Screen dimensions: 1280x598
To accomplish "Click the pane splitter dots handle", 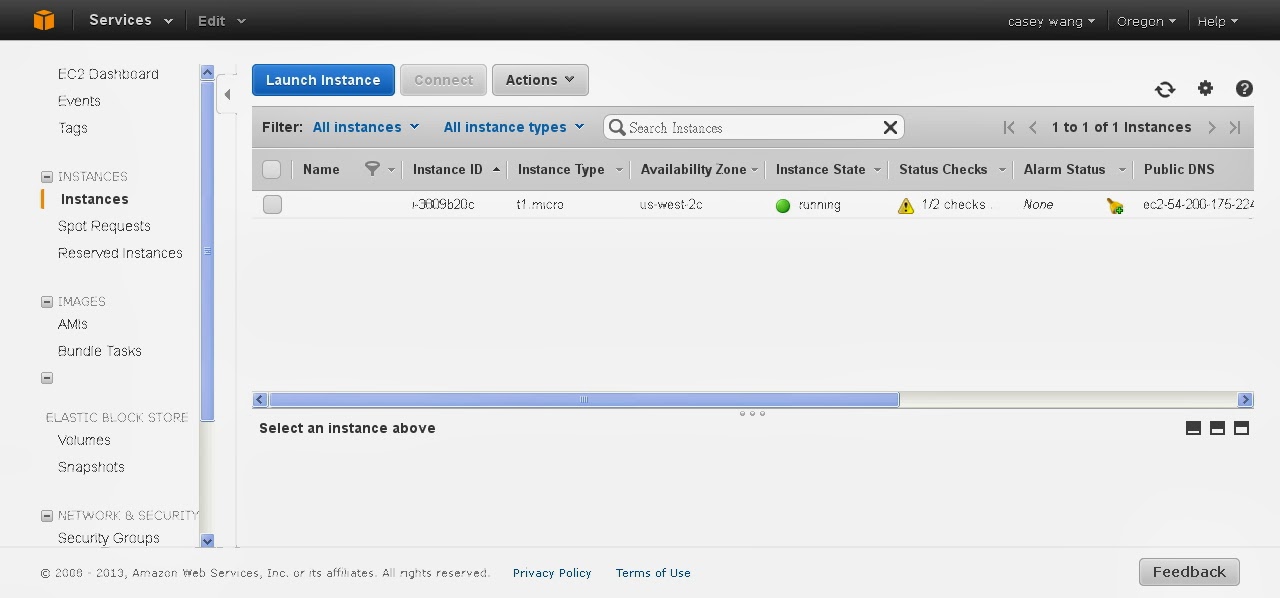I will 752,413.
